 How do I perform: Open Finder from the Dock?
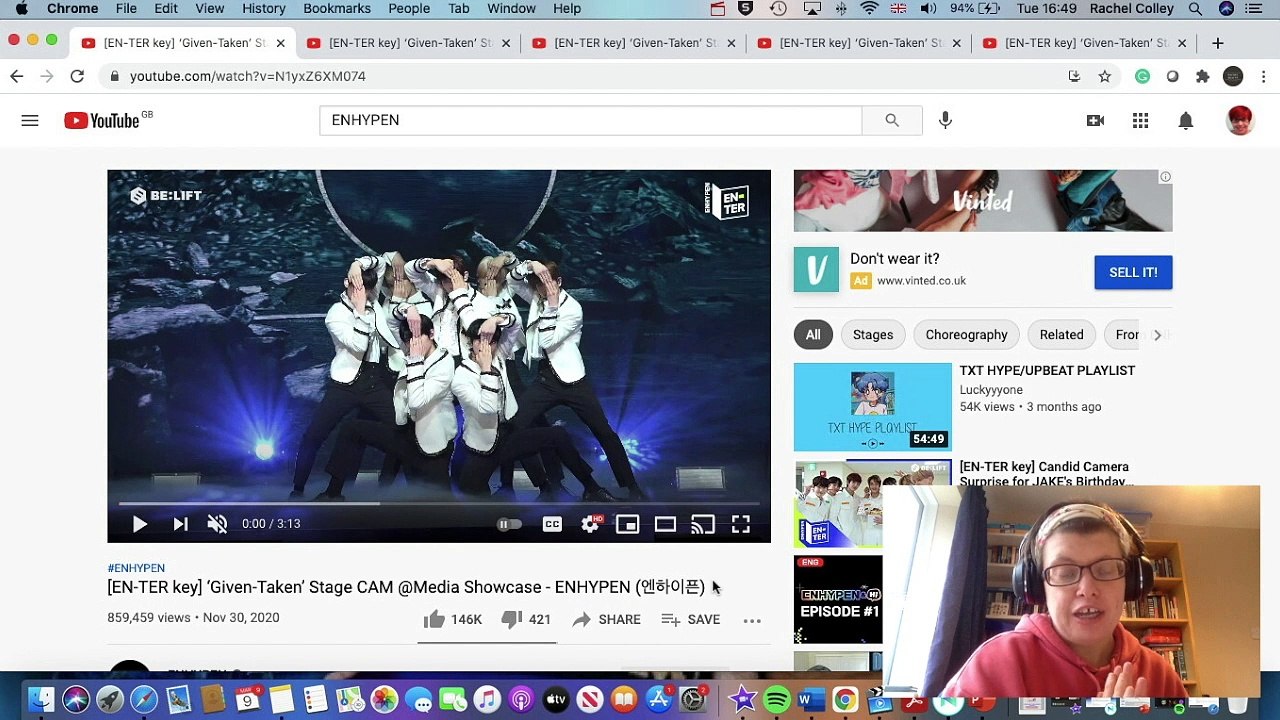click(x=41, y=700)
